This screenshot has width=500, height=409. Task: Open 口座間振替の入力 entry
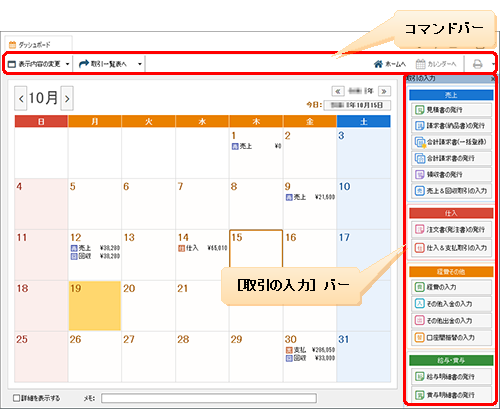pos(451,338)
